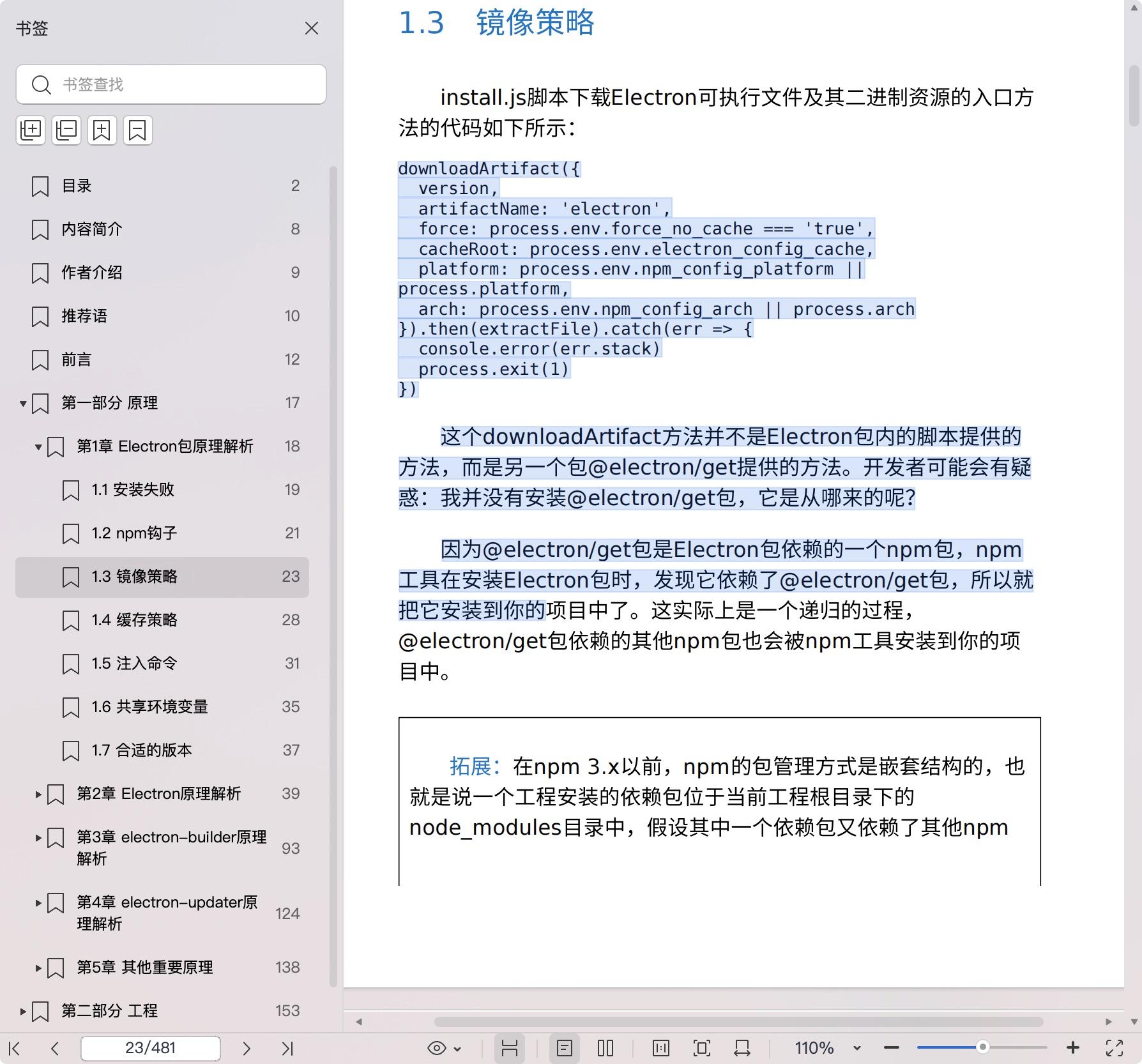Fit page to window icon
This screenshot has width=1142, height=1064.
pos(702,1048)
